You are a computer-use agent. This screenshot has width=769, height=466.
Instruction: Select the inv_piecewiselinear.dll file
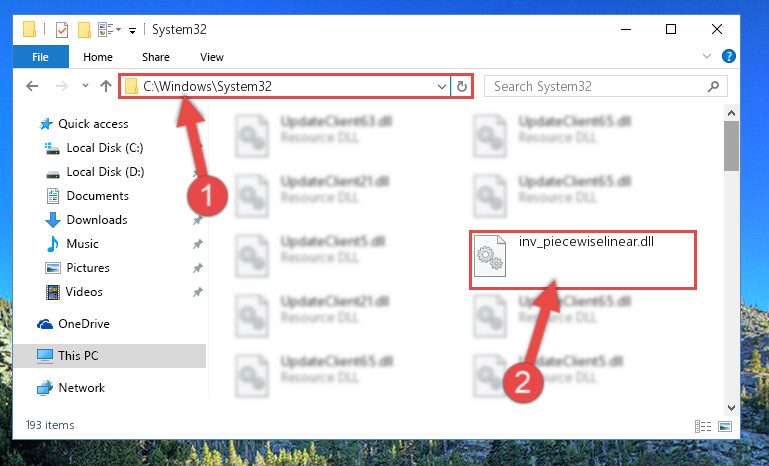[583, 259]
